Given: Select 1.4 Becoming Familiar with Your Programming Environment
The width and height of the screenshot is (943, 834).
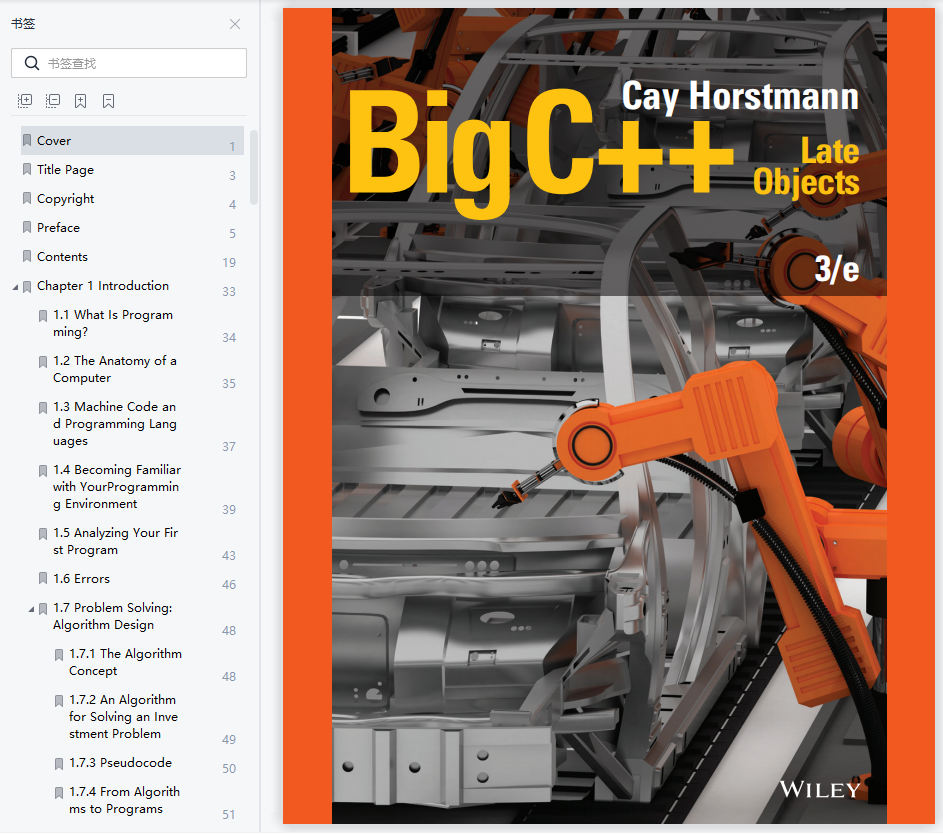Looking at the screenshot, I should pyautogui.click(x=117, y=487).
